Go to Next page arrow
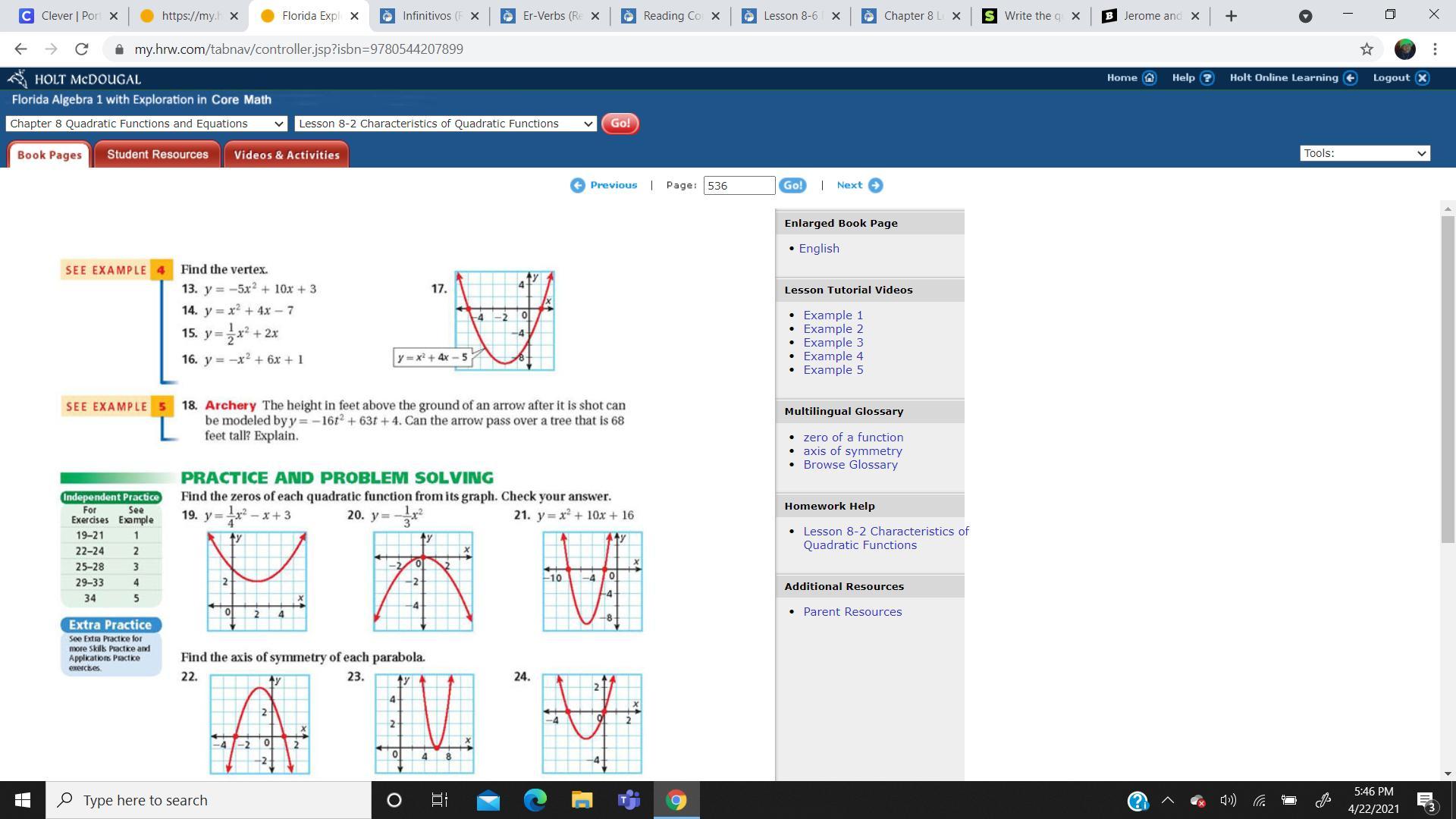Screen dimensions: 1456x819 [875, 186]
